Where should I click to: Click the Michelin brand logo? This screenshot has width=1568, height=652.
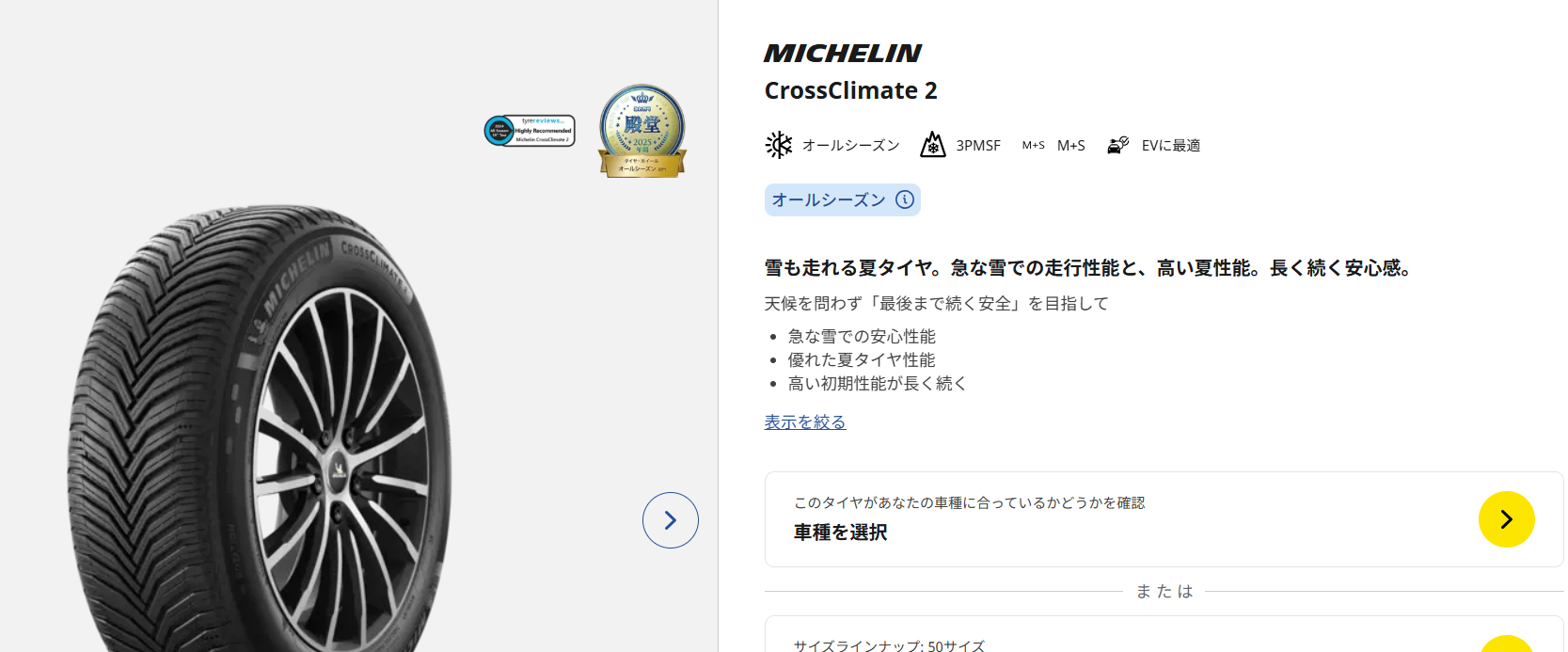[843, 54]
